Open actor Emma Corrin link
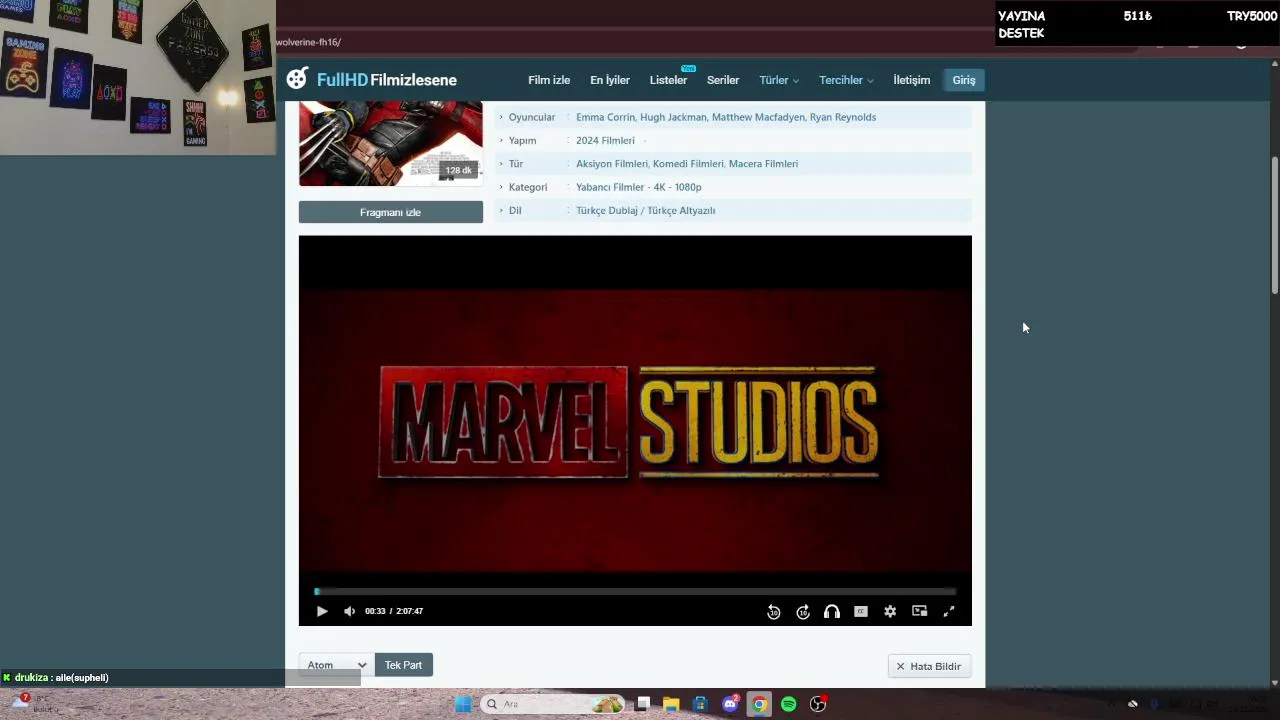1280x720 pixels. (x=605, y=117)
